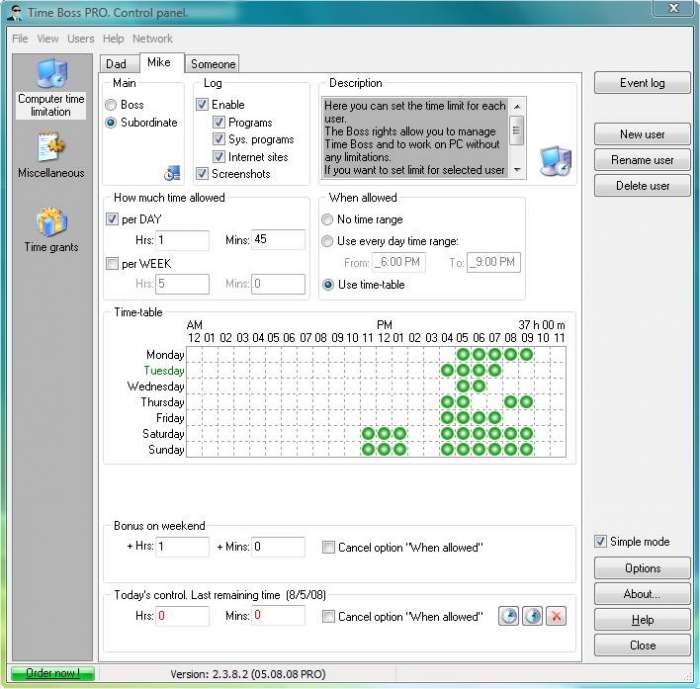Check Bonus on weekend Cancel option checkbox

tap(328, 547)
